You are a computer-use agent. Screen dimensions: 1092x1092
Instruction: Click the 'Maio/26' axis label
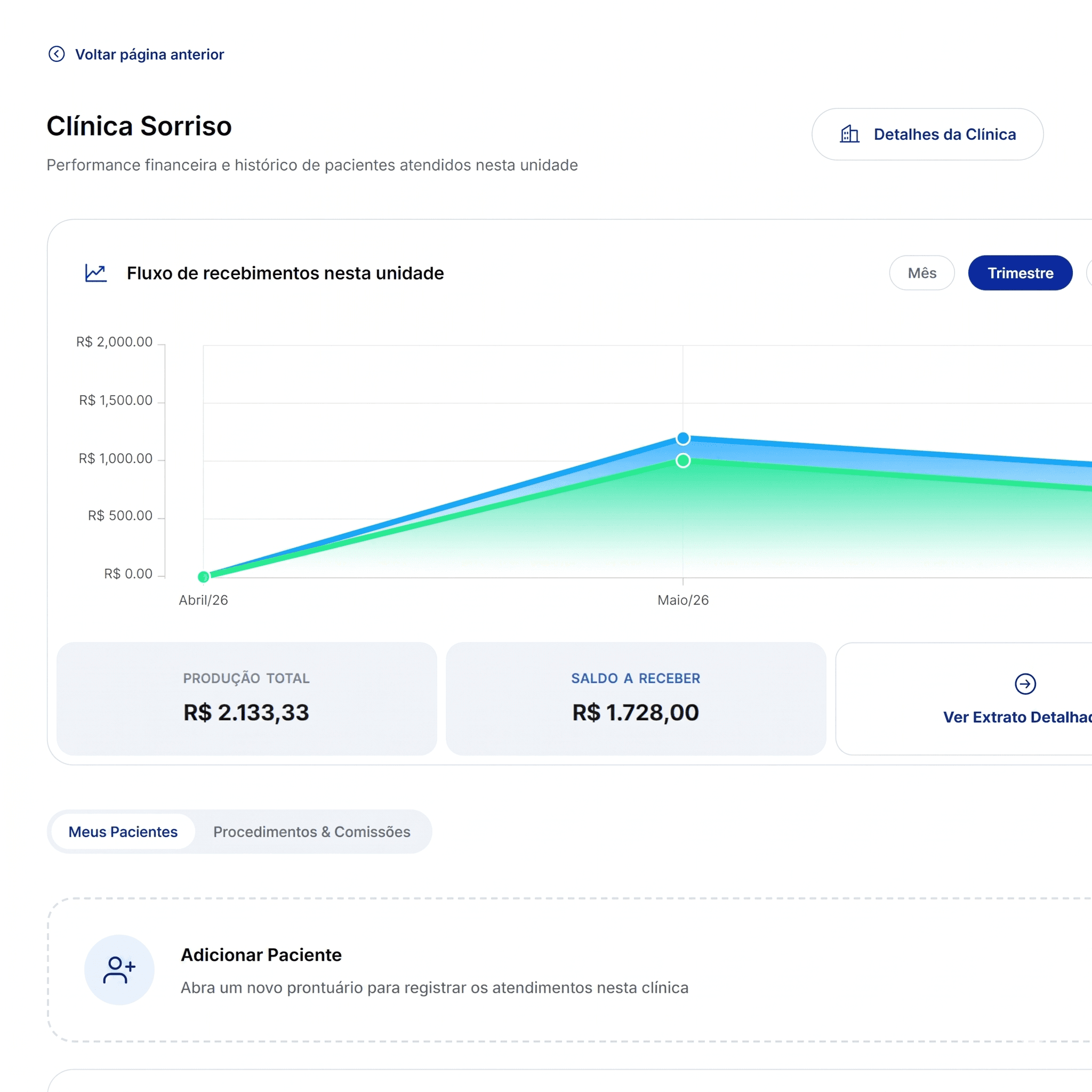pyautogui.click(x=683, y=600)
